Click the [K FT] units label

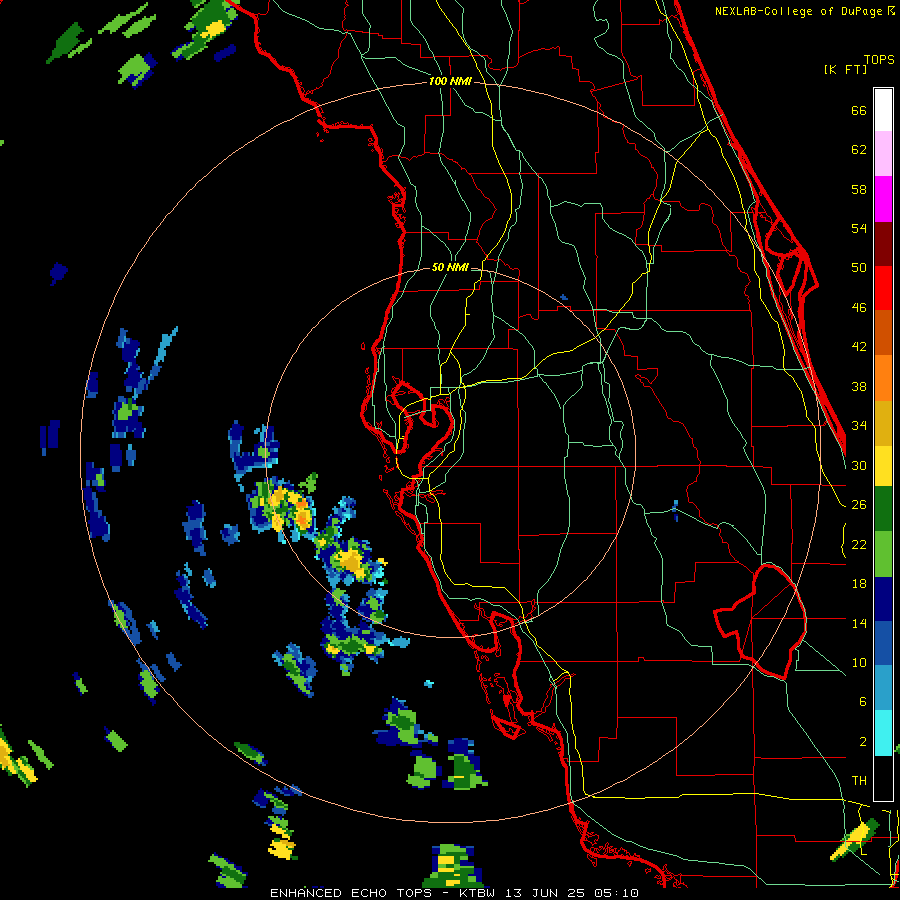[845, 69]
